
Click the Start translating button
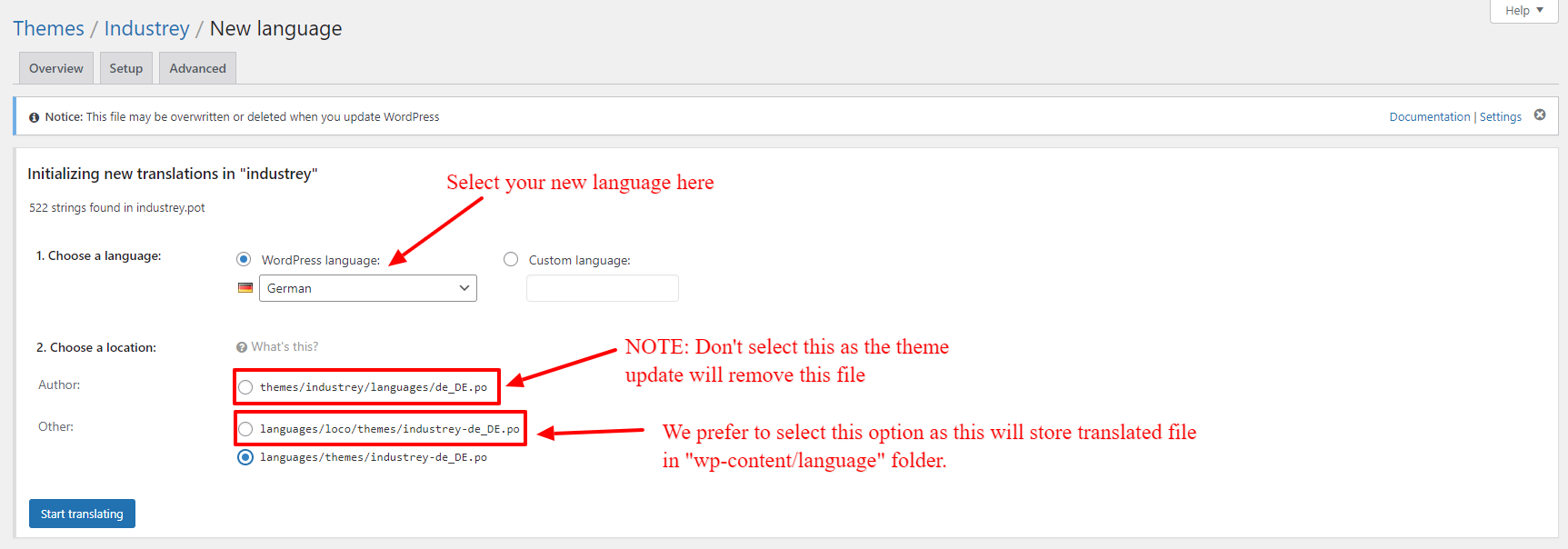[x=82, y=514]
